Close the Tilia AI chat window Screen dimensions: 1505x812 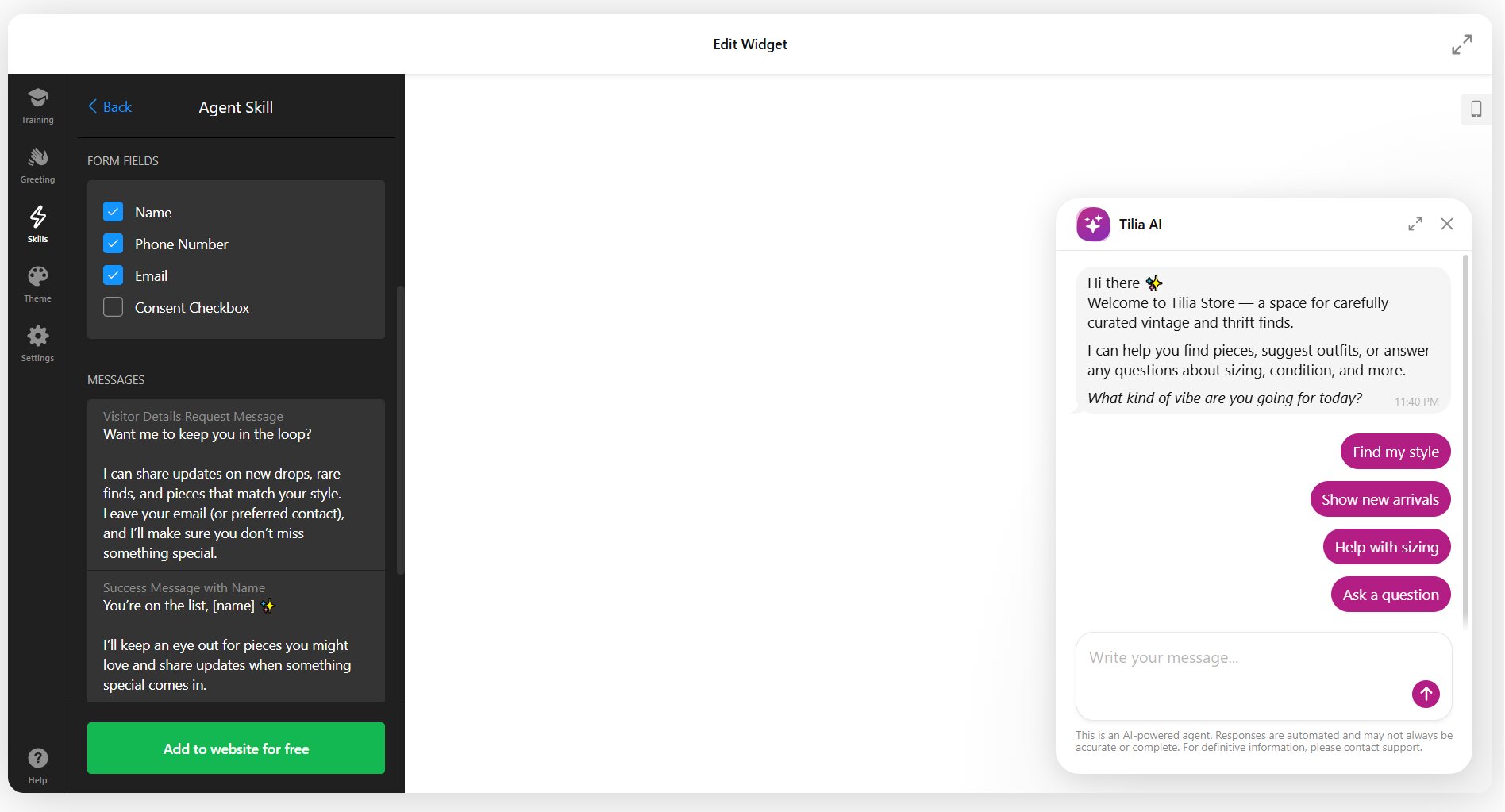(1447, 224)
